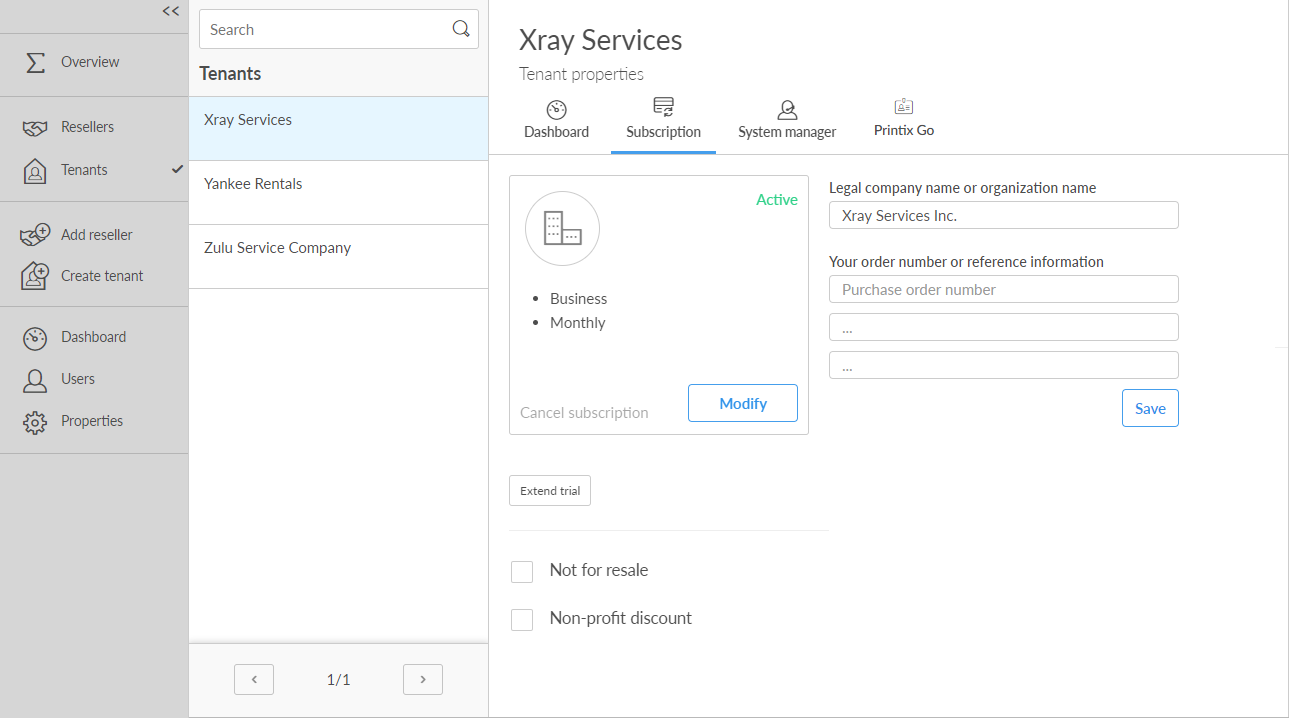Go to the previous tenants page
The image size is (1289, 718).
254,679
